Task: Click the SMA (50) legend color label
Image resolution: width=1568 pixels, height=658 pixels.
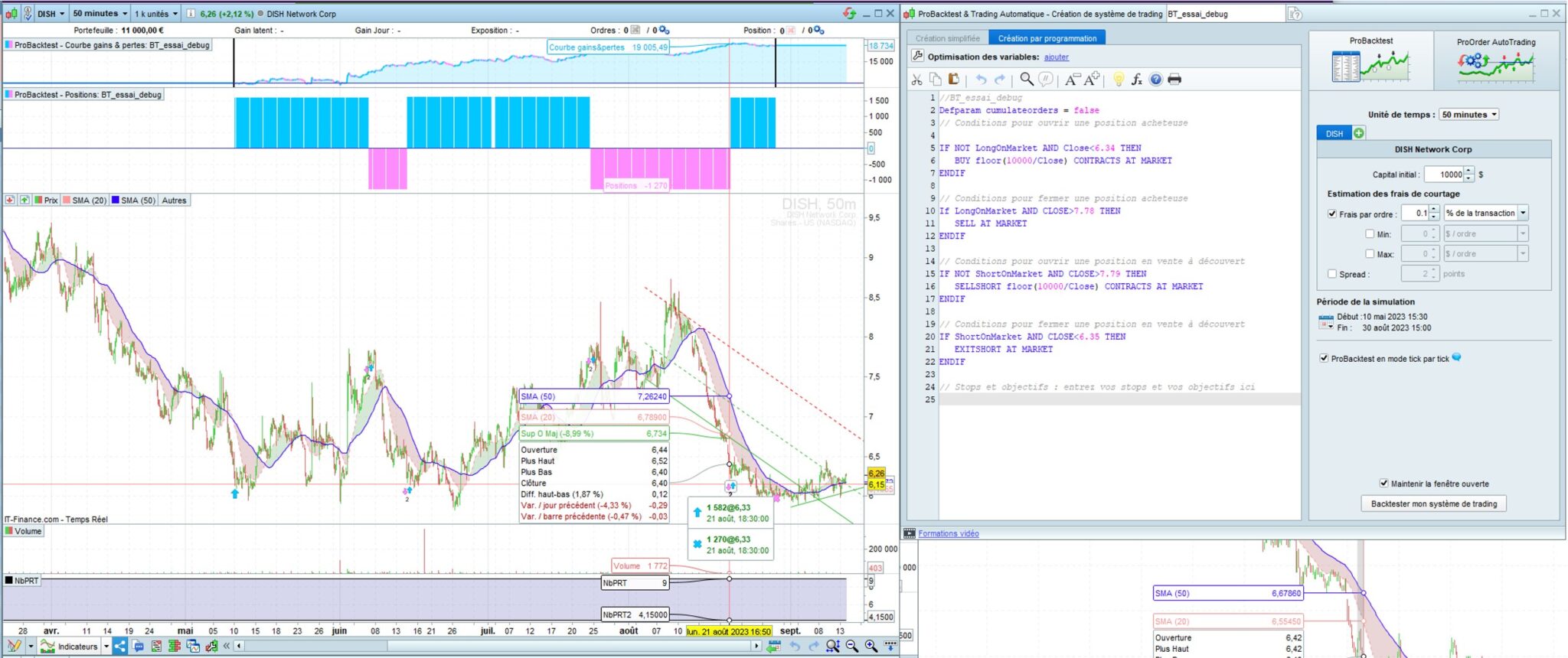Action: coord(133,200)
